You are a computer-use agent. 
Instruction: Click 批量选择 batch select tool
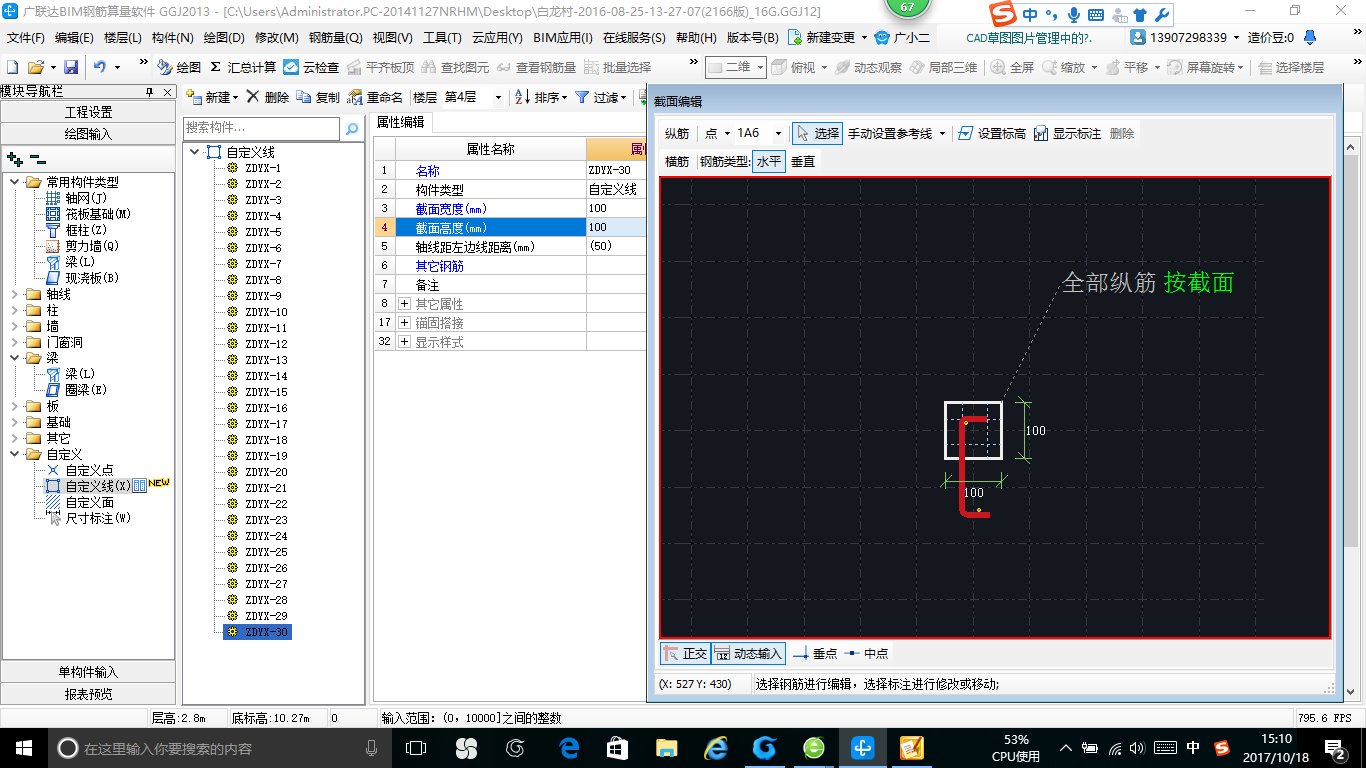click(617, 67)
